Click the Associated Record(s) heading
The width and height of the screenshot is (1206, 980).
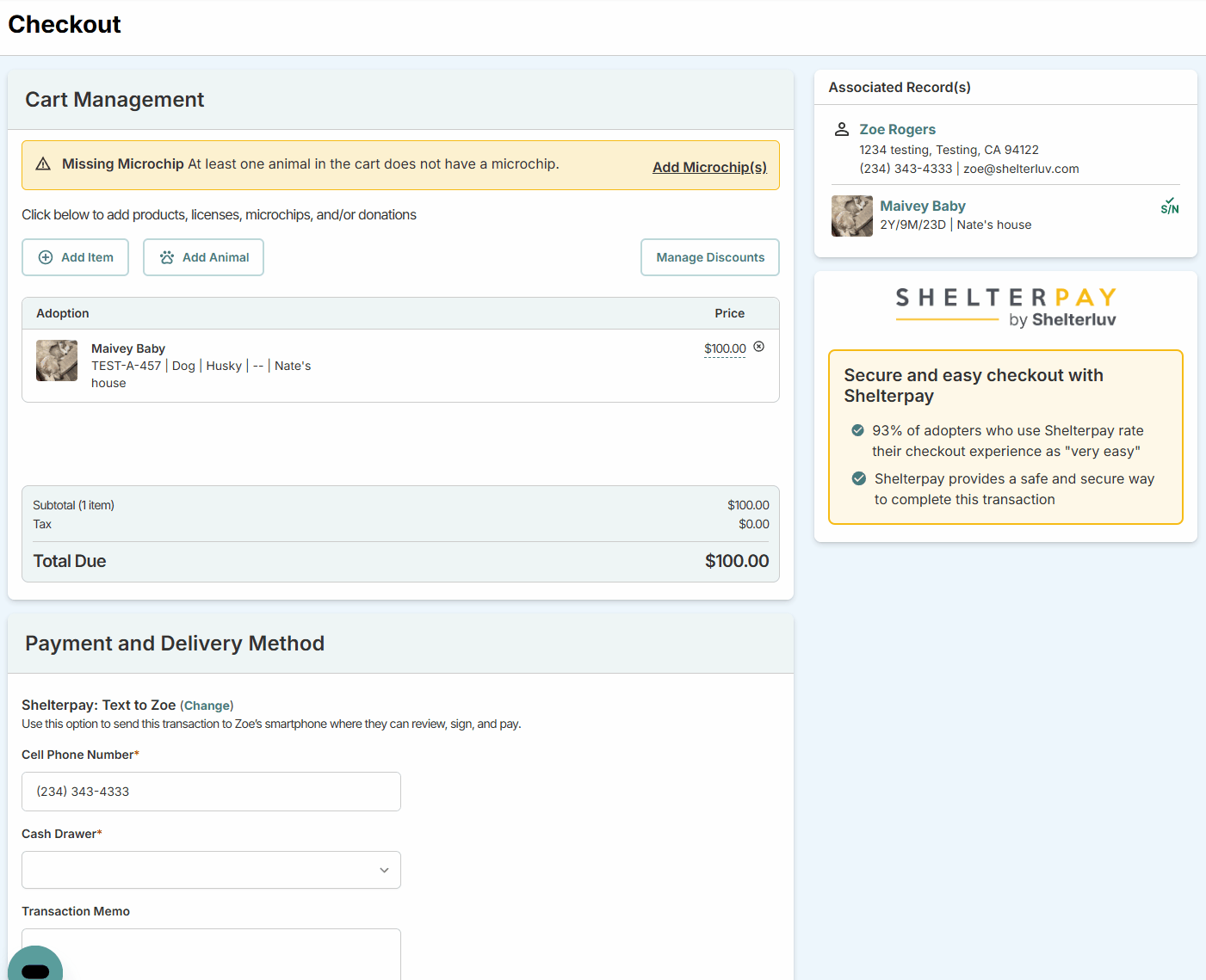900,87
